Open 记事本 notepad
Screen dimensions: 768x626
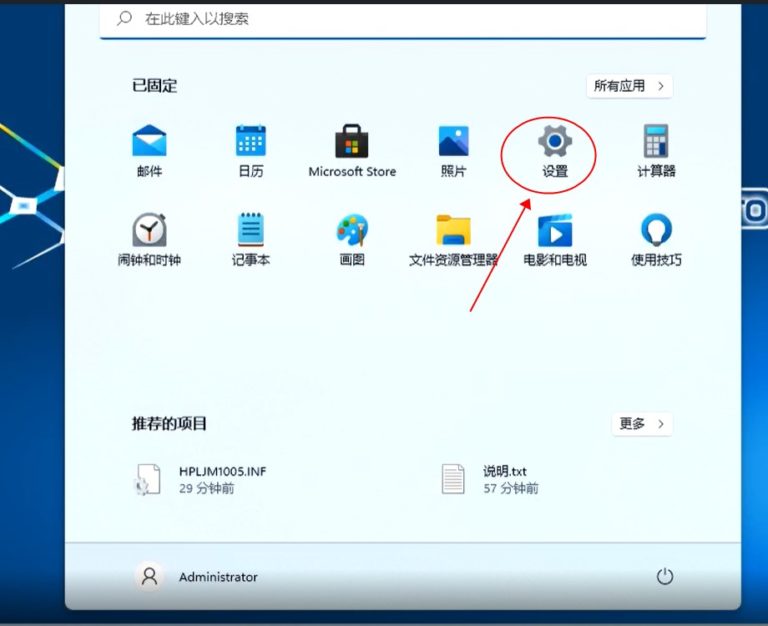[251, 240]
